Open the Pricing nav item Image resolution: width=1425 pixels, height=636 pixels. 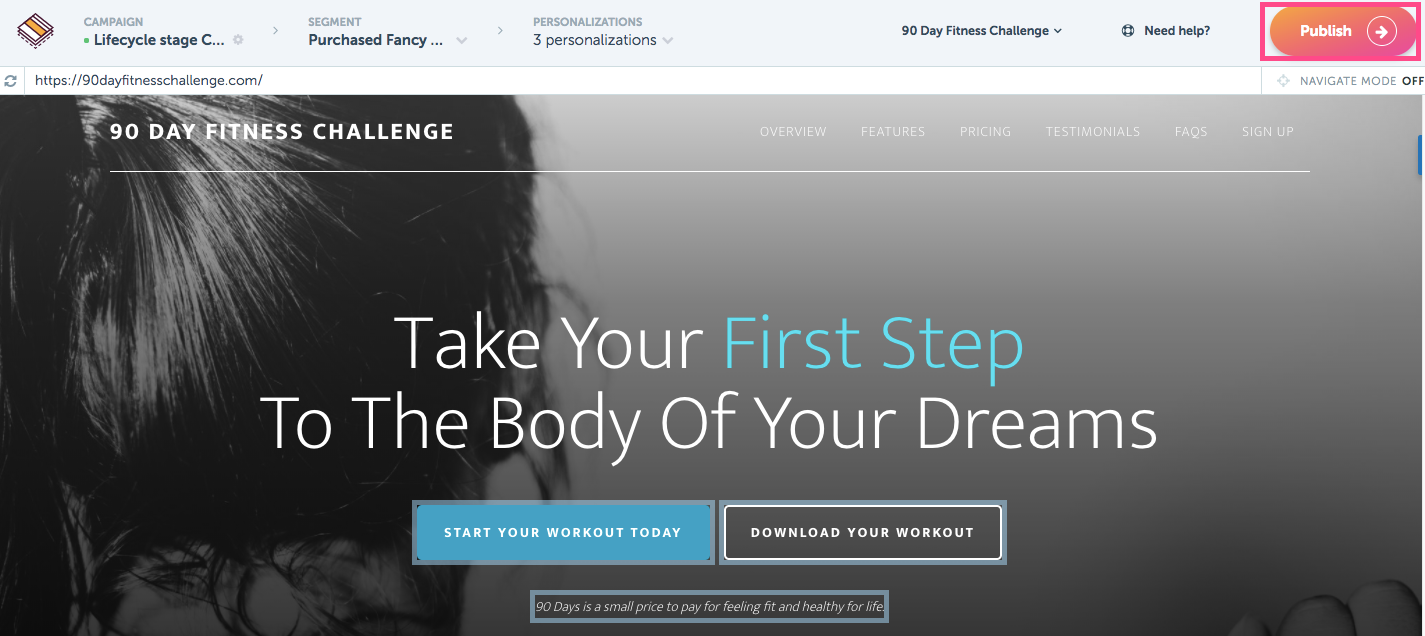pos(985,132)
